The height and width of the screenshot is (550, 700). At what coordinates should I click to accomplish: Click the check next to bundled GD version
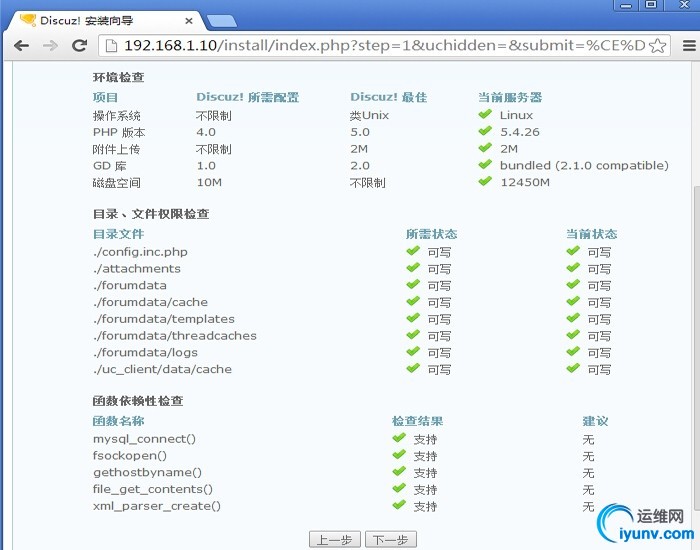485,165
